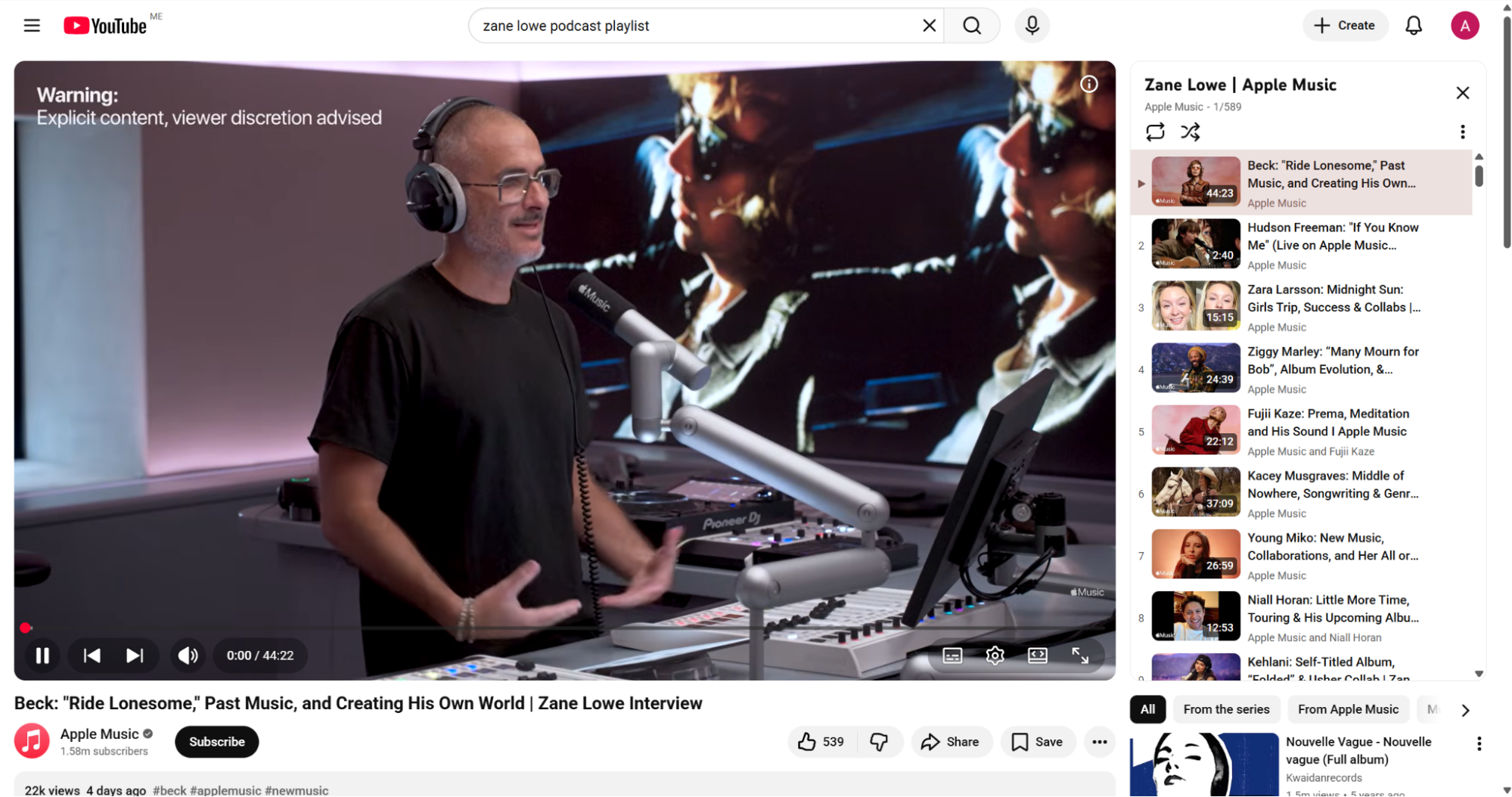Play Zara Larsson Midnight Sun item
The width and height of the screenshot is (1512, 797).
tap(1301, 308)
